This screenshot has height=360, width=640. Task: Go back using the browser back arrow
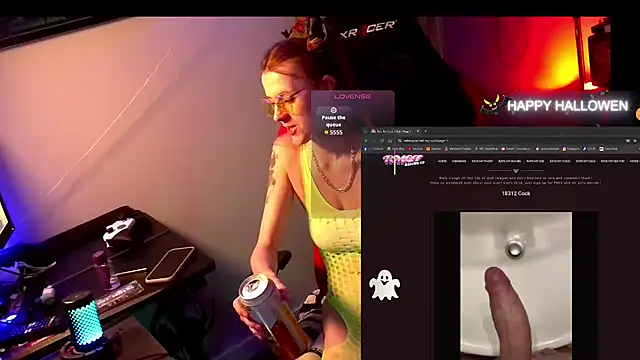tap(366, 141)
